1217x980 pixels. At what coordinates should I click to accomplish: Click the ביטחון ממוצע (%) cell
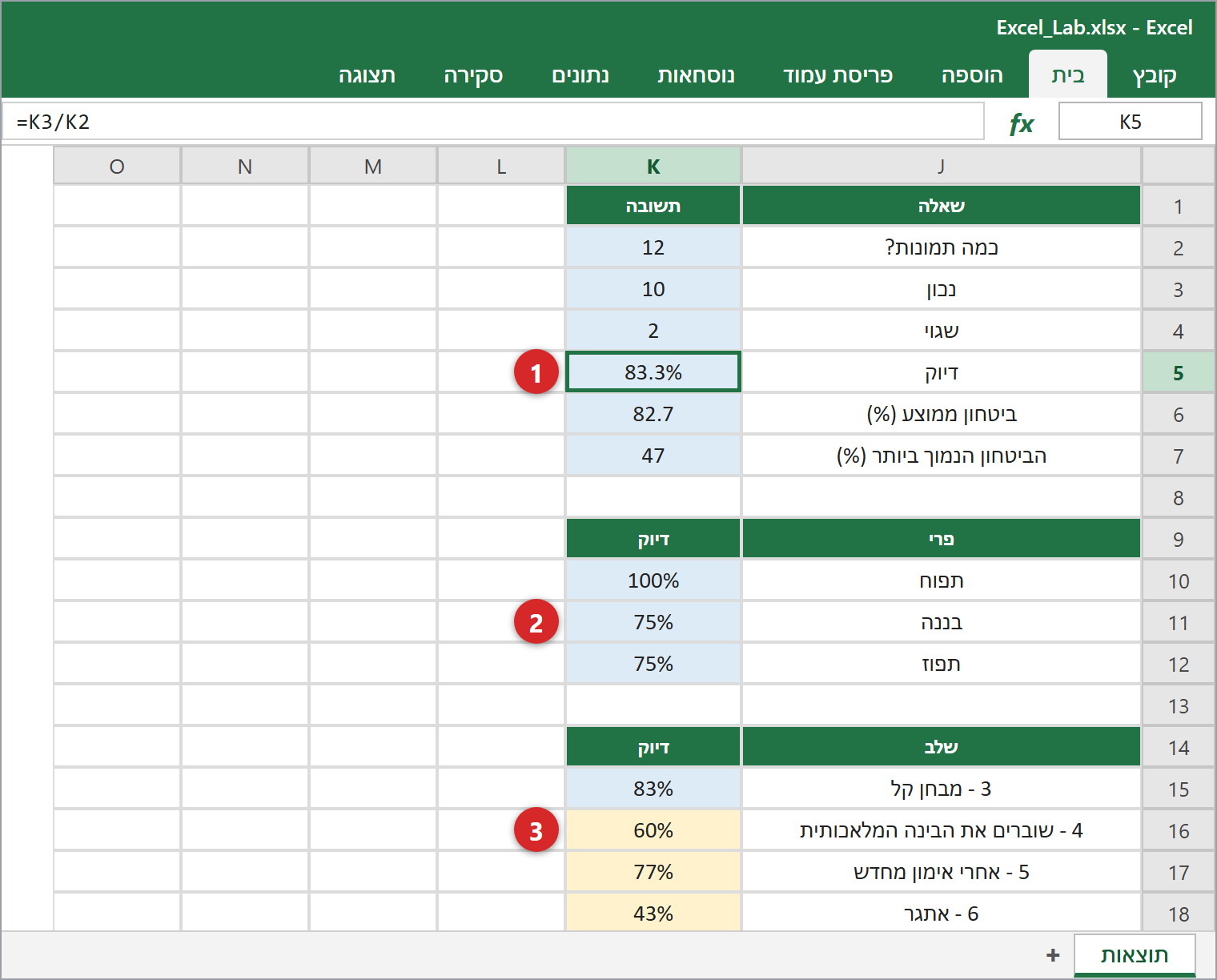pyautogui.click(x=942, y=414)
